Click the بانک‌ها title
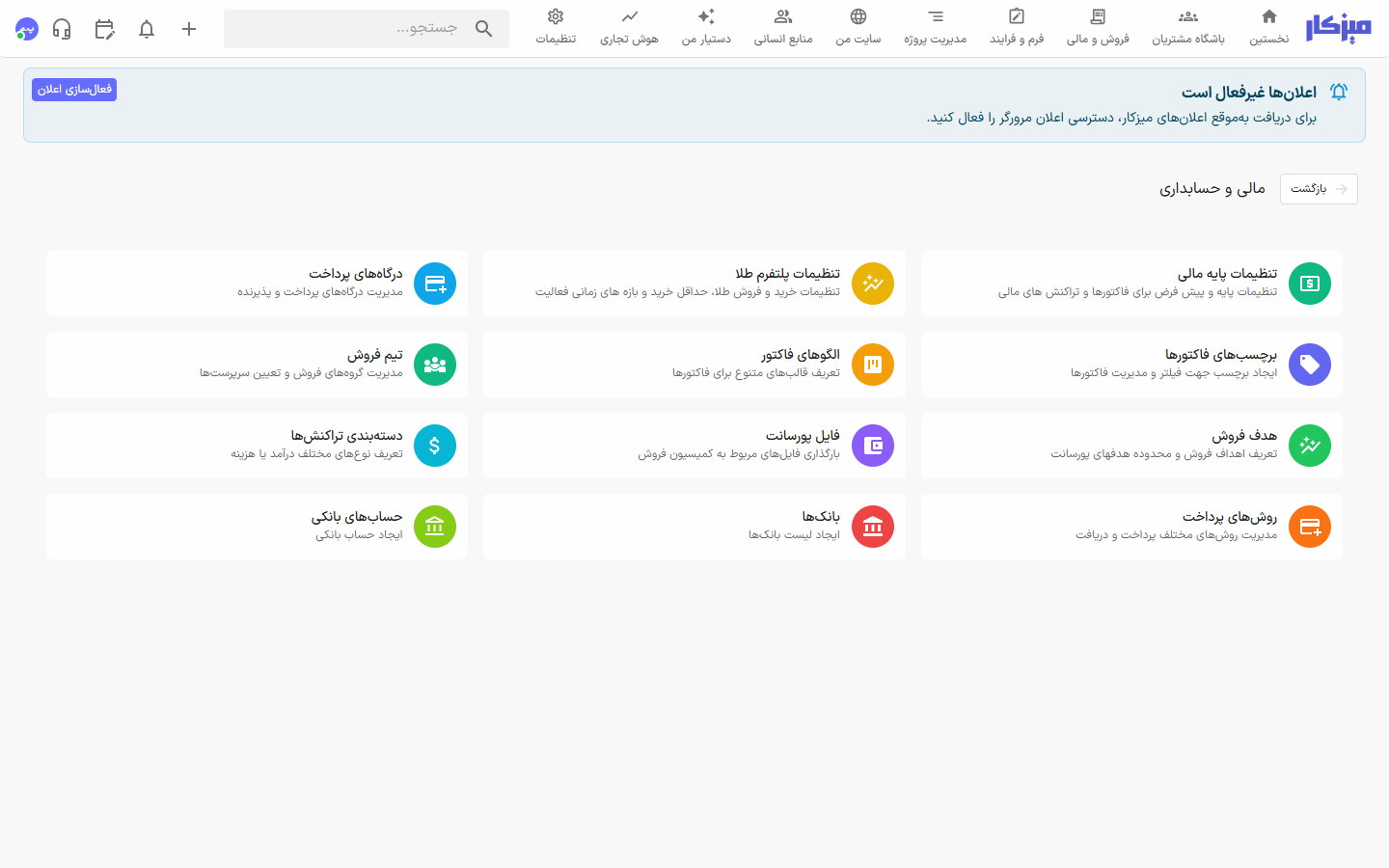1389x868 pixels. coord(821,517)
